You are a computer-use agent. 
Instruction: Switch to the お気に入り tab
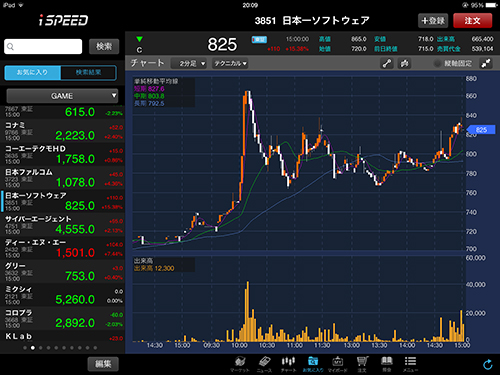(x=32, y=72)
